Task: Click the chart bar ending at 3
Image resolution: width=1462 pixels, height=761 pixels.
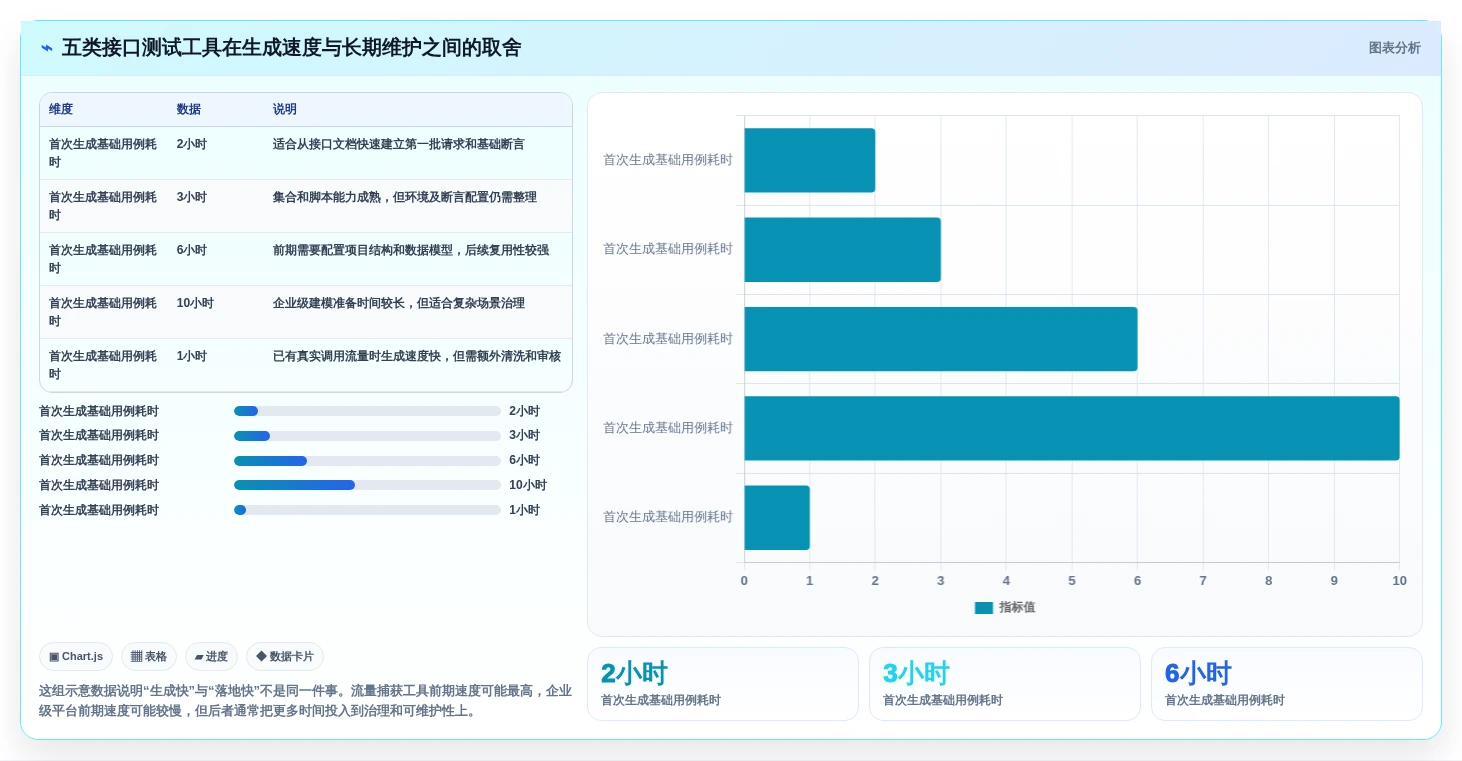Action: pos(842,250)
